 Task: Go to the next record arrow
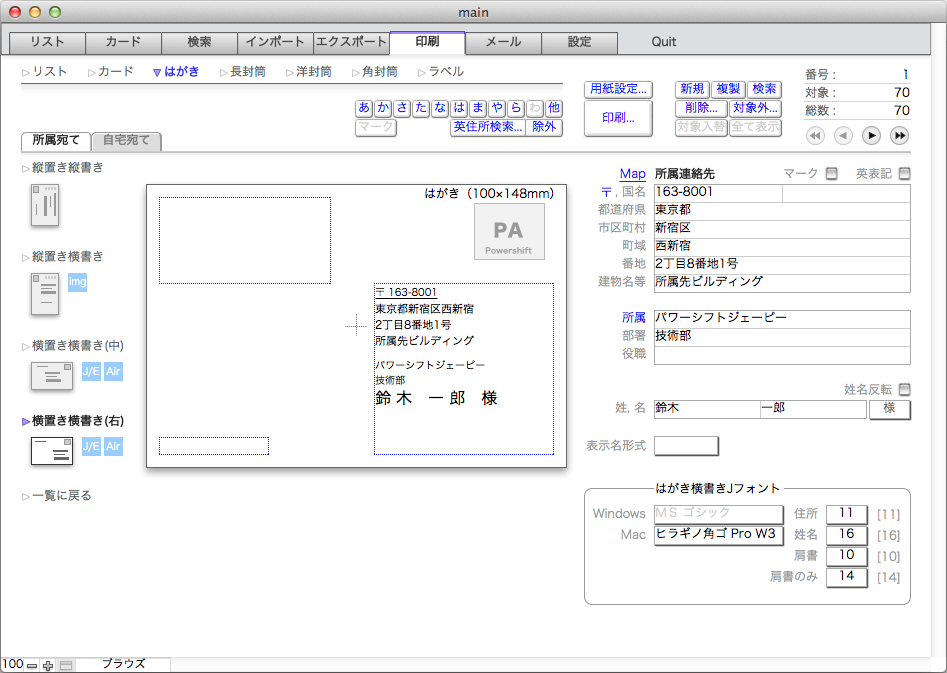(871, 135)
